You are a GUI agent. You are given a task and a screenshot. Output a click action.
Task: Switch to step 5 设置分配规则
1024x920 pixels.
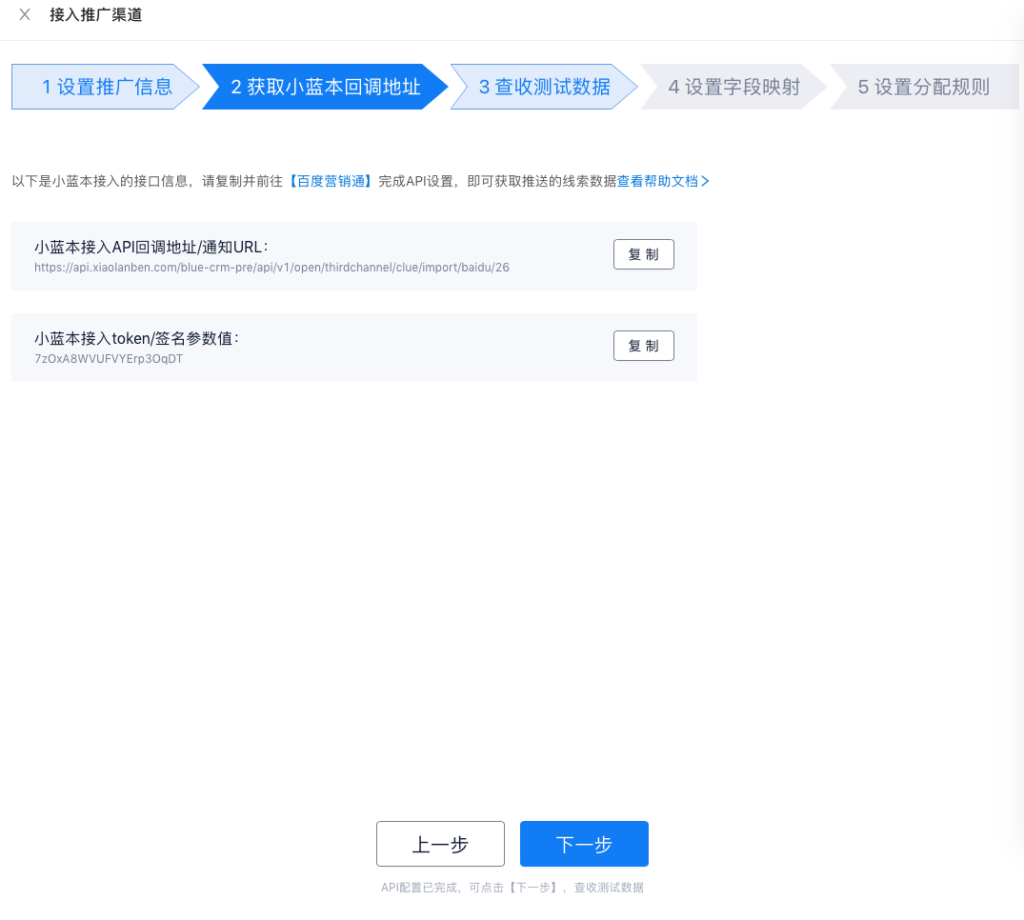coord(923,87)
